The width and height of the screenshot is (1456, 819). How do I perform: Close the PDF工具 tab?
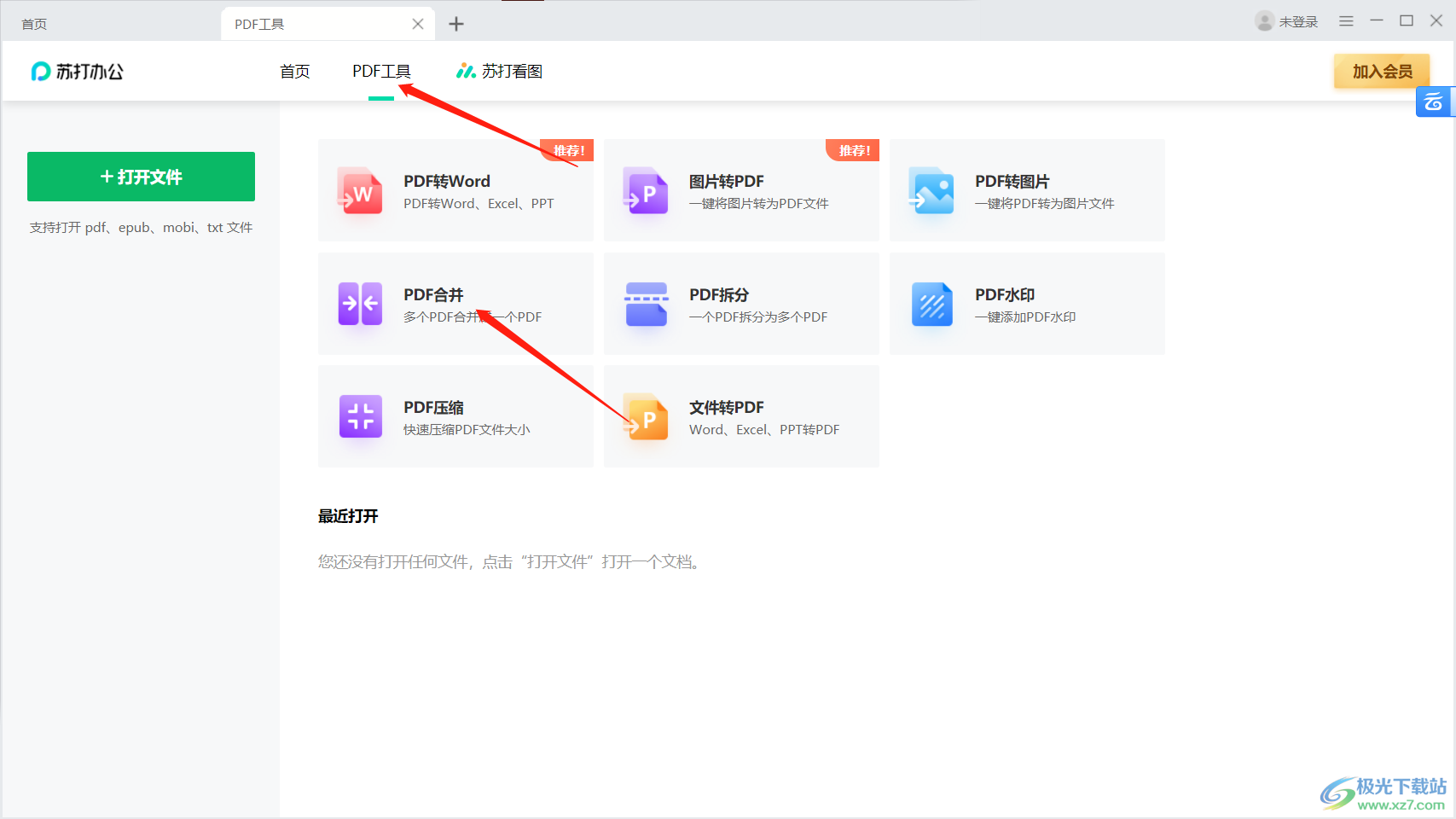pyautogui.click(x=418, y=24)
